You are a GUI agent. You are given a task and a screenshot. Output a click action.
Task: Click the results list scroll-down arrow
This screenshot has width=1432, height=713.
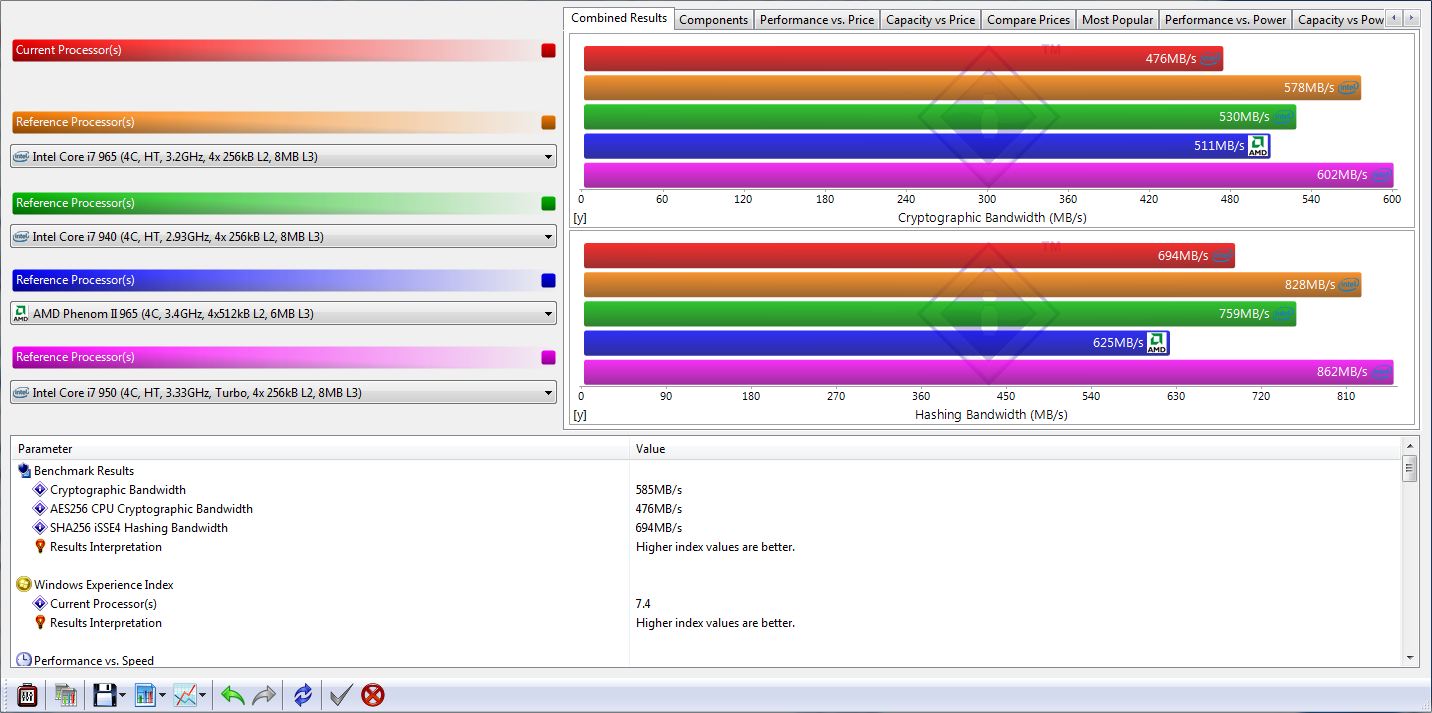(x=1410, y=658)
